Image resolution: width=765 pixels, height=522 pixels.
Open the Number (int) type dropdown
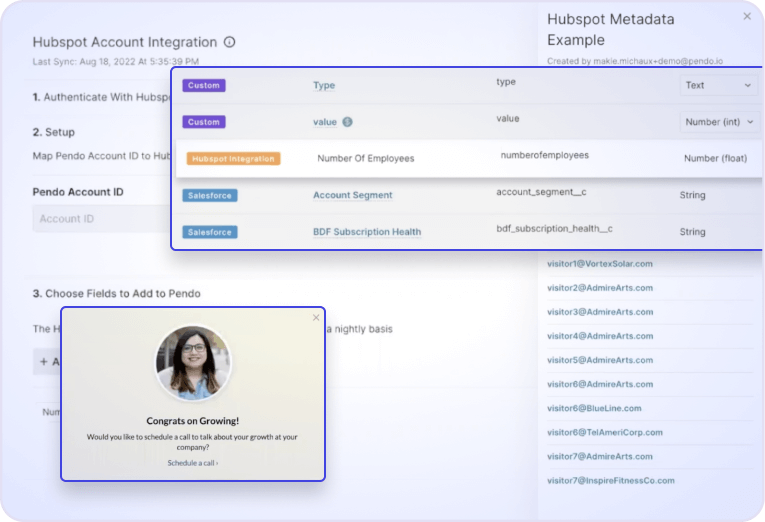(x=719, y=122)
